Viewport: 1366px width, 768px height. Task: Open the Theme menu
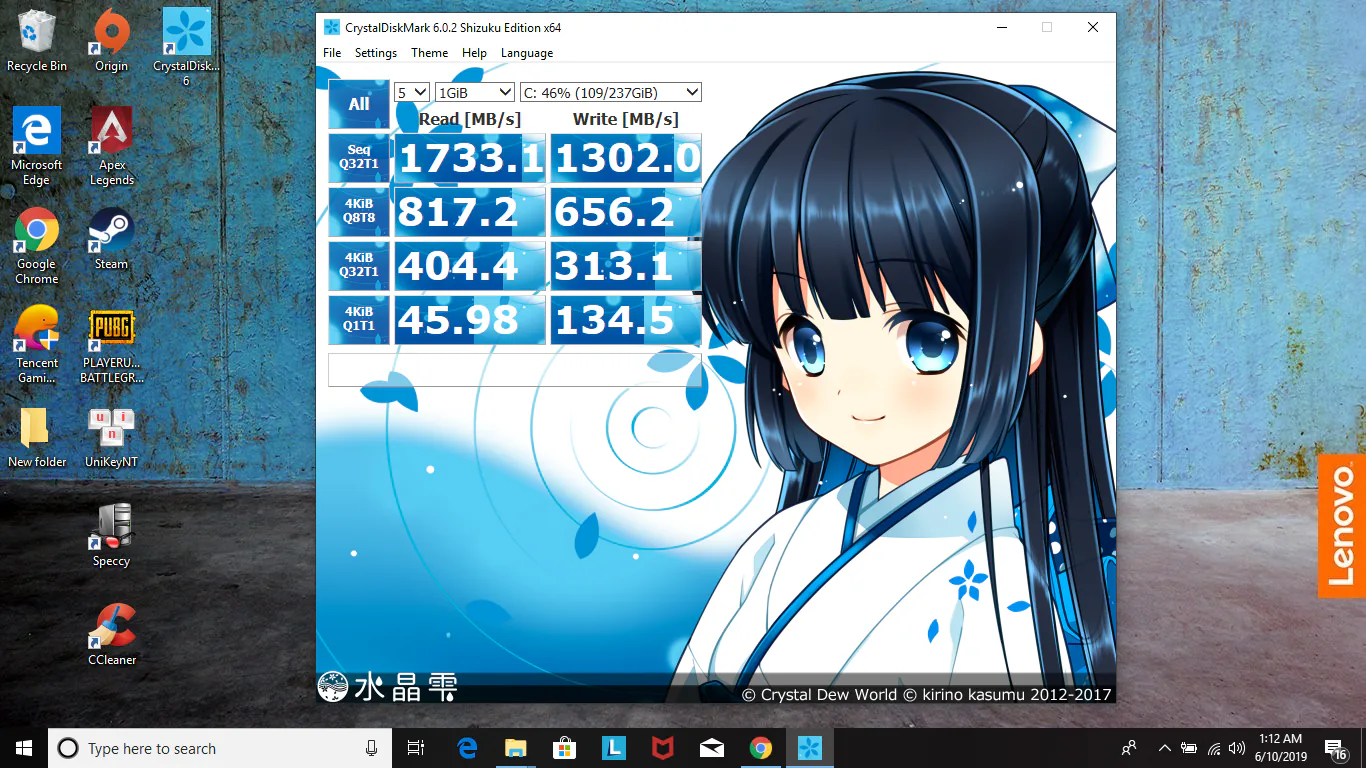tap(430, 53)
